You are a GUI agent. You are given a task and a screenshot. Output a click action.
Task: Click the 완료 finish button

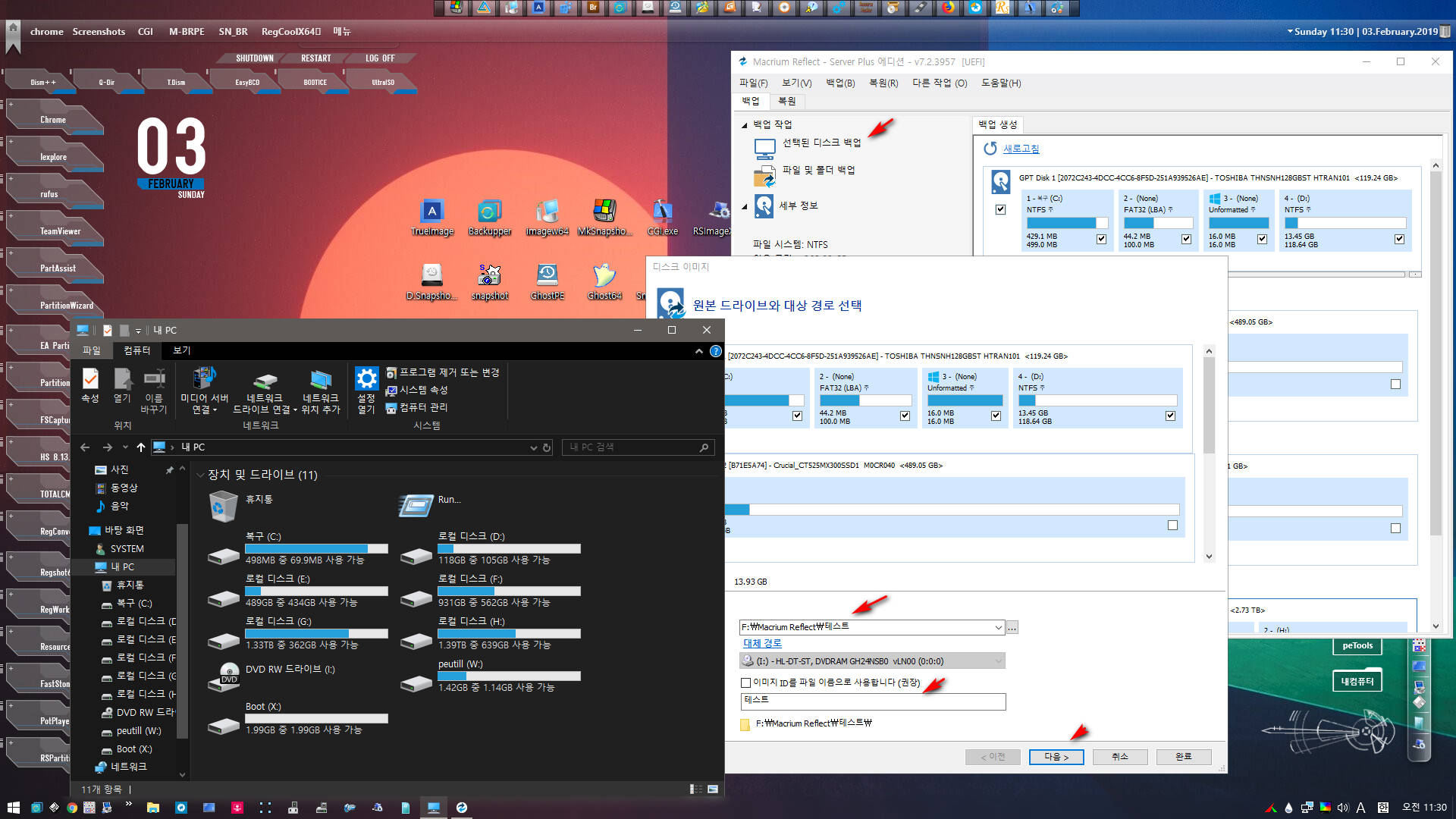(1183, 757)
